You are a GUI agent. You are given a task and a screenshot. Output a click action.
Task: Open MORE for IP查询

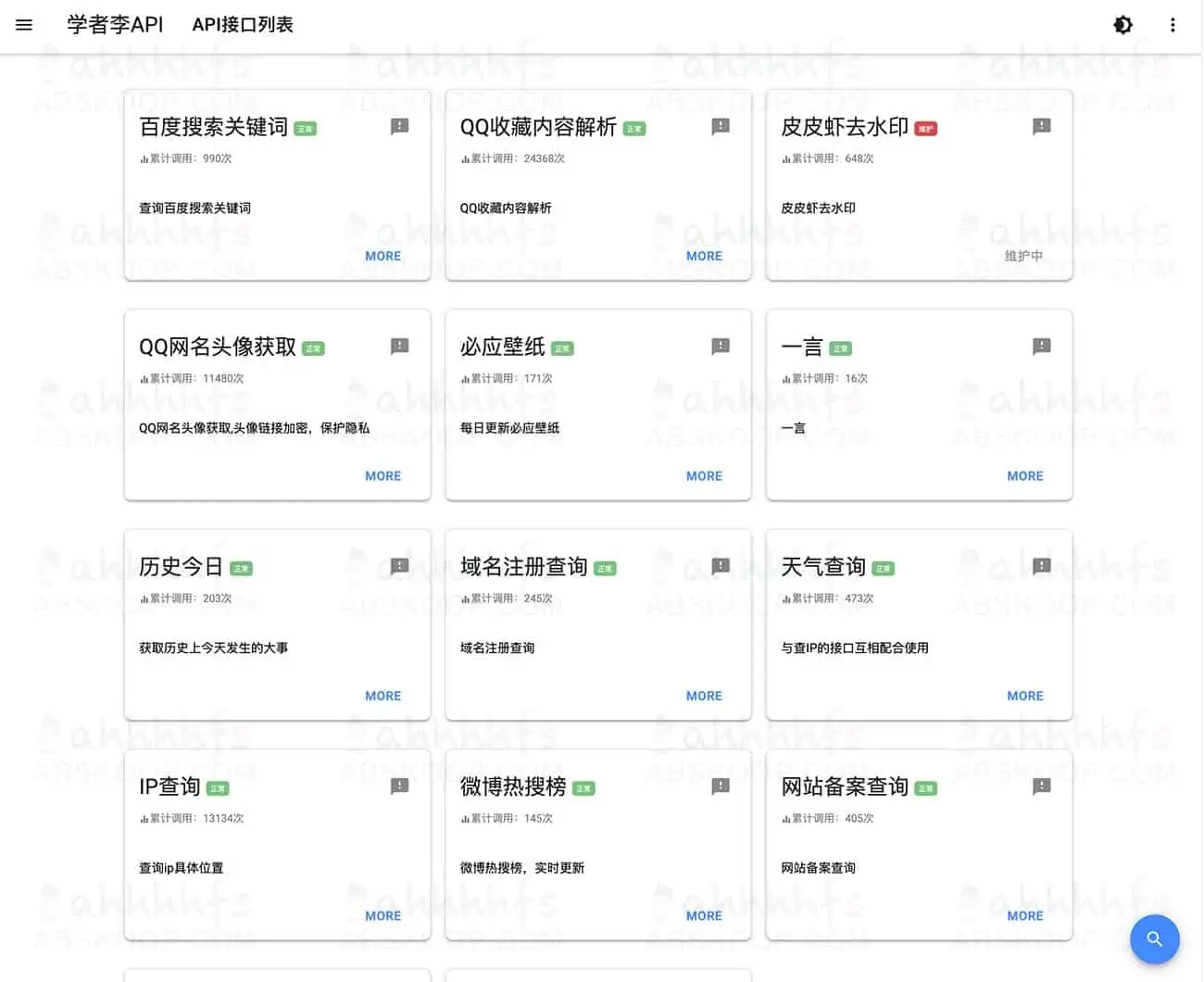pos(383,916)
